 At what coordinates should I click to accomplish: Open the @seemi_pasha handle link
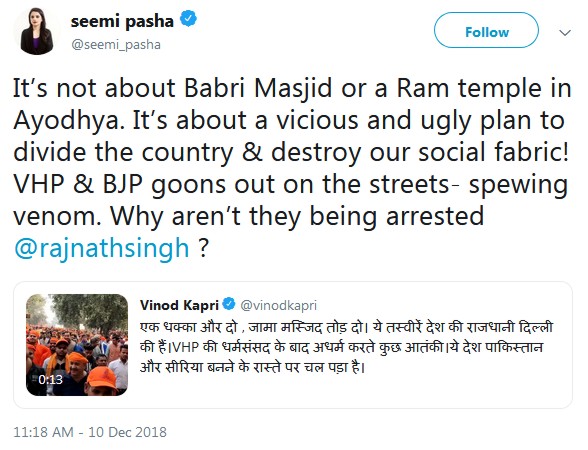click(x=116, y=45)
